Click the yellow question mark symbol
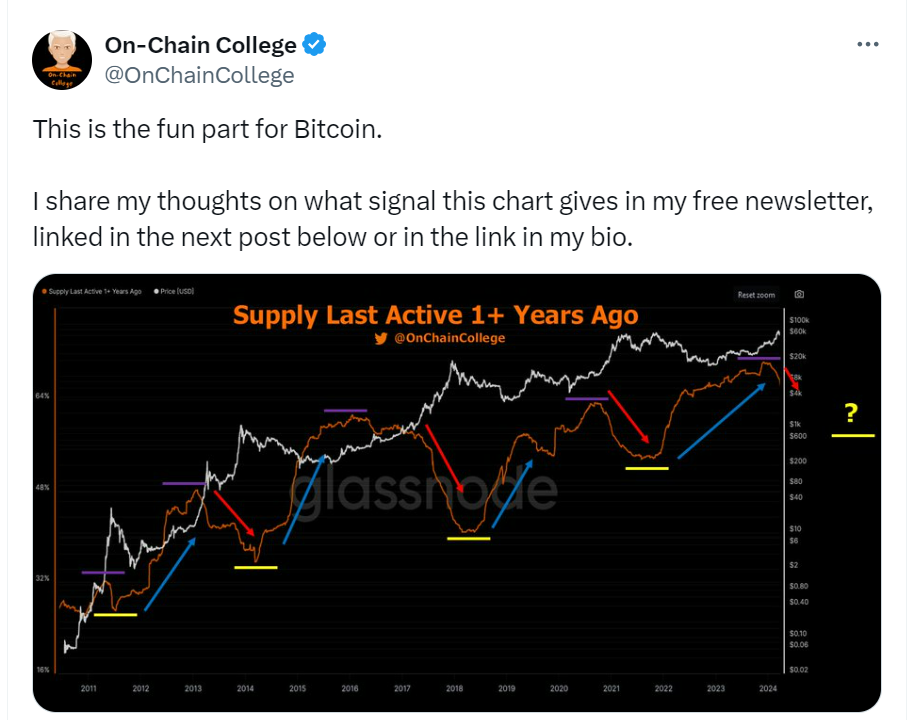The height and width of the screenshot is (720, 913). (851, 413)
